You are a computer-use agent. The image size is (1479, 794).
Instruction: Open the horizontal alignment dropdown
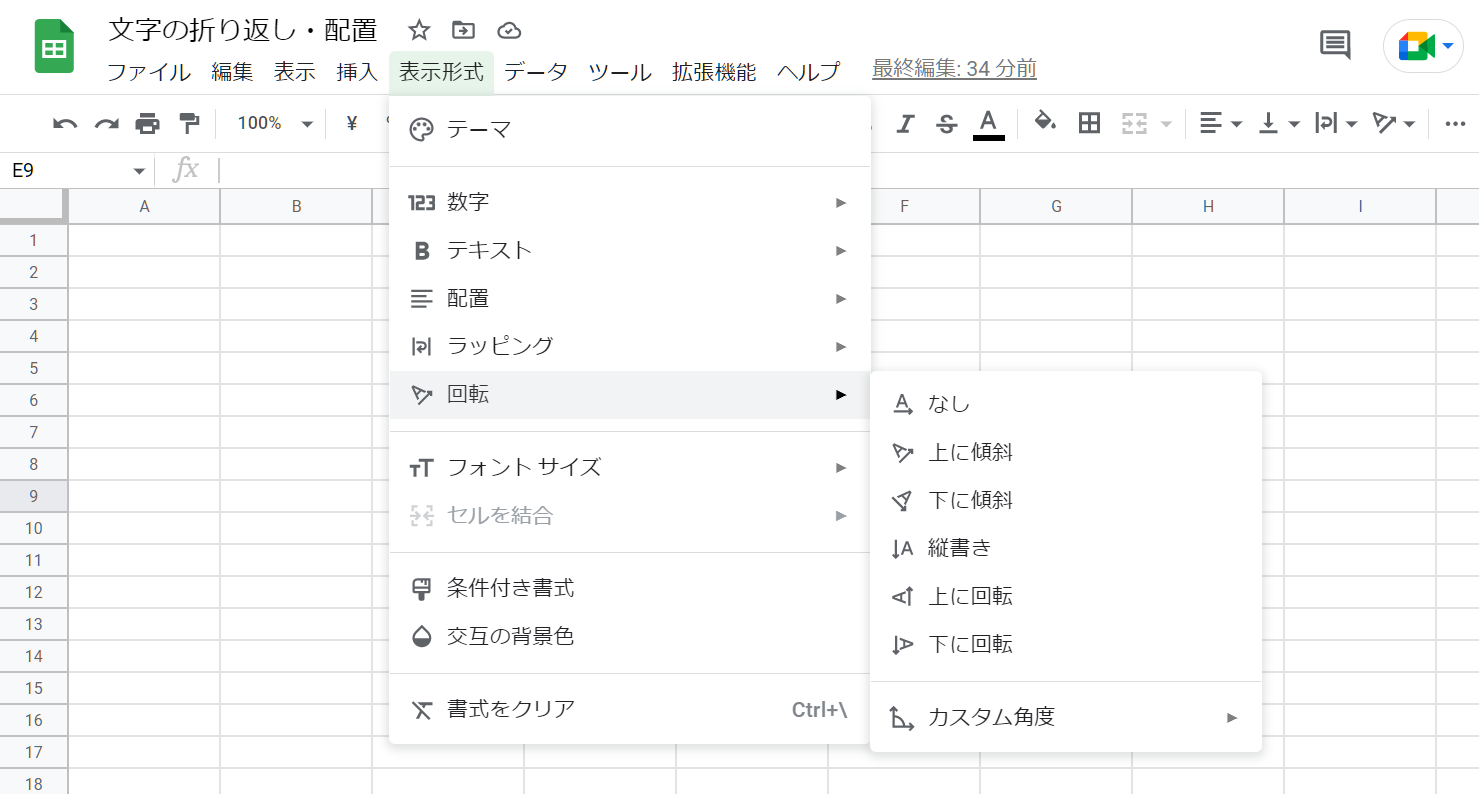(x=1220, y=122)
